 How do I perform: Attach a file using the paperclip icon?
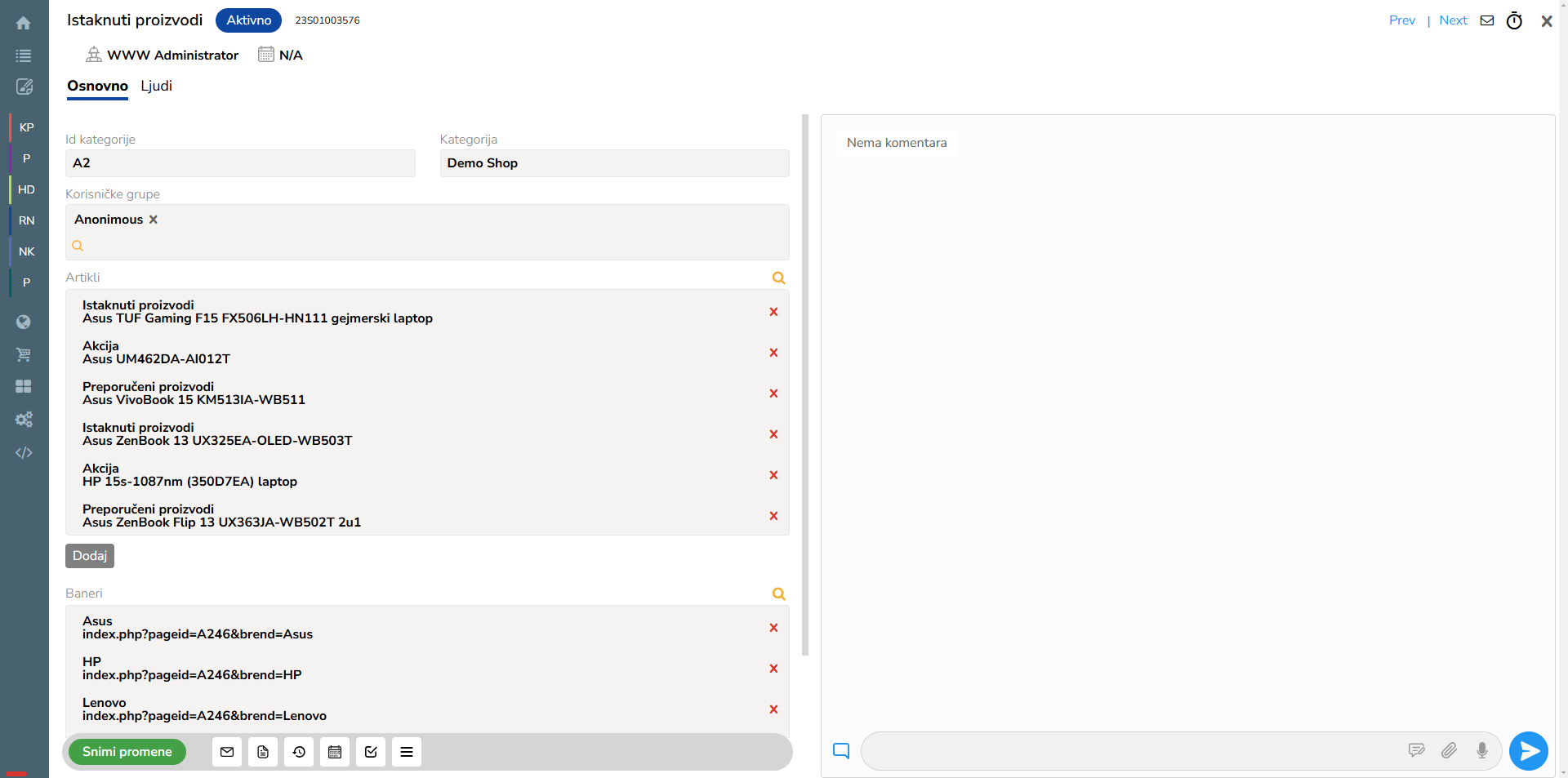1449,750
